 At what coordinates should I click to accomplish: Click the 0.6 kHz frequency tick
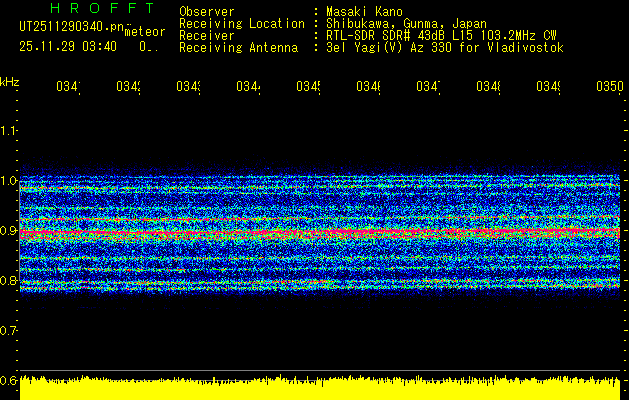tap(9, 380)
